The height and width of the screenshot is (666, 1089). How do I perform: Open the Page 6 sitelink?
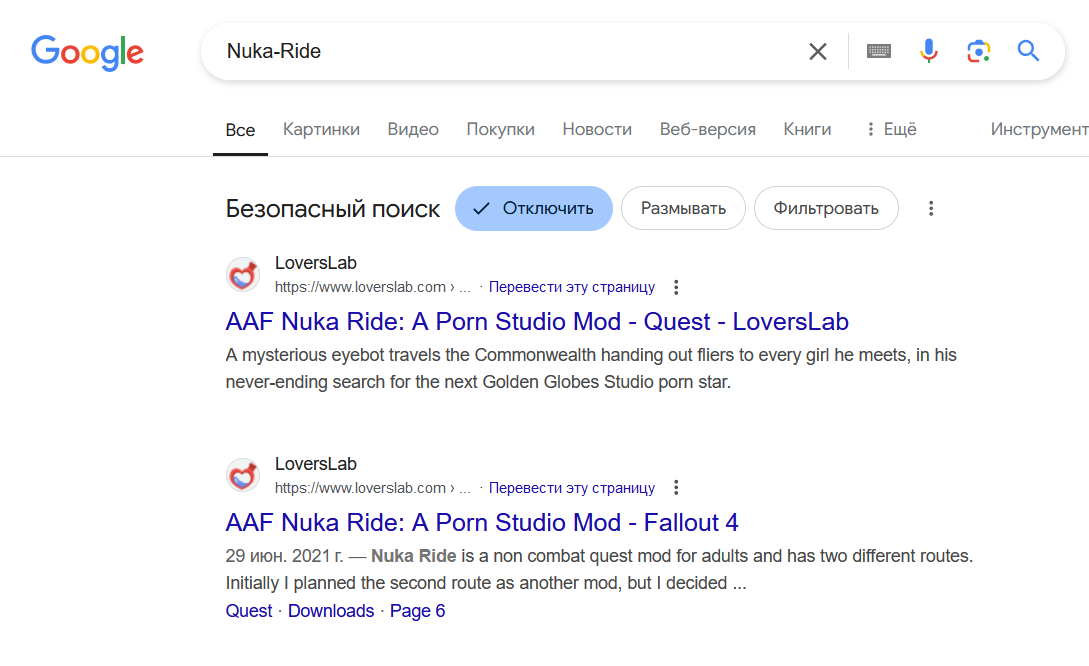[x=417, y=611]
